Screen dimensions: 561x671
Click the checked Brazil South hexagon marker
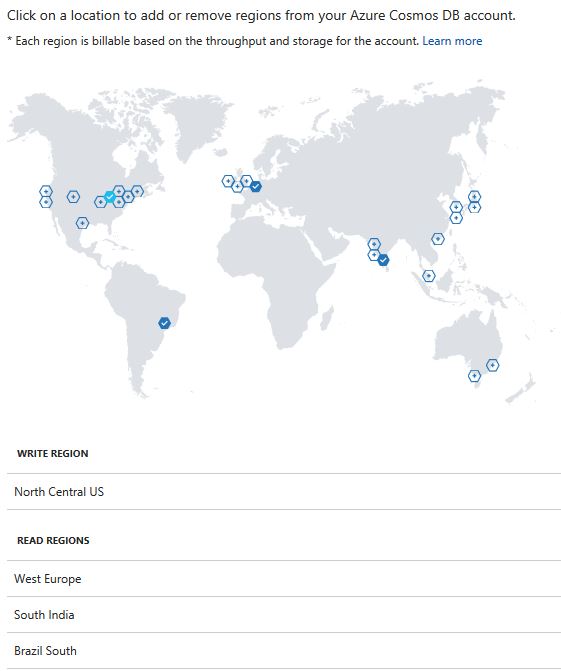(x=164, y=323)
